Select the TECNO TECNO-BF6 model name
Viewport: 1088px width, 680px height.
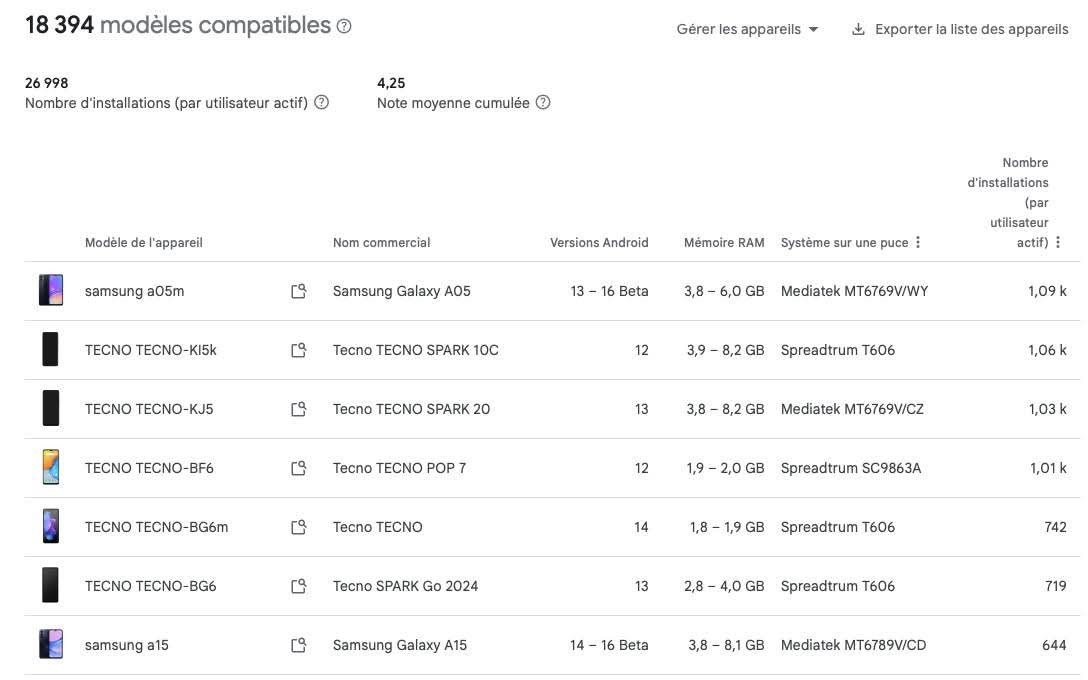(x=149, y=468)
